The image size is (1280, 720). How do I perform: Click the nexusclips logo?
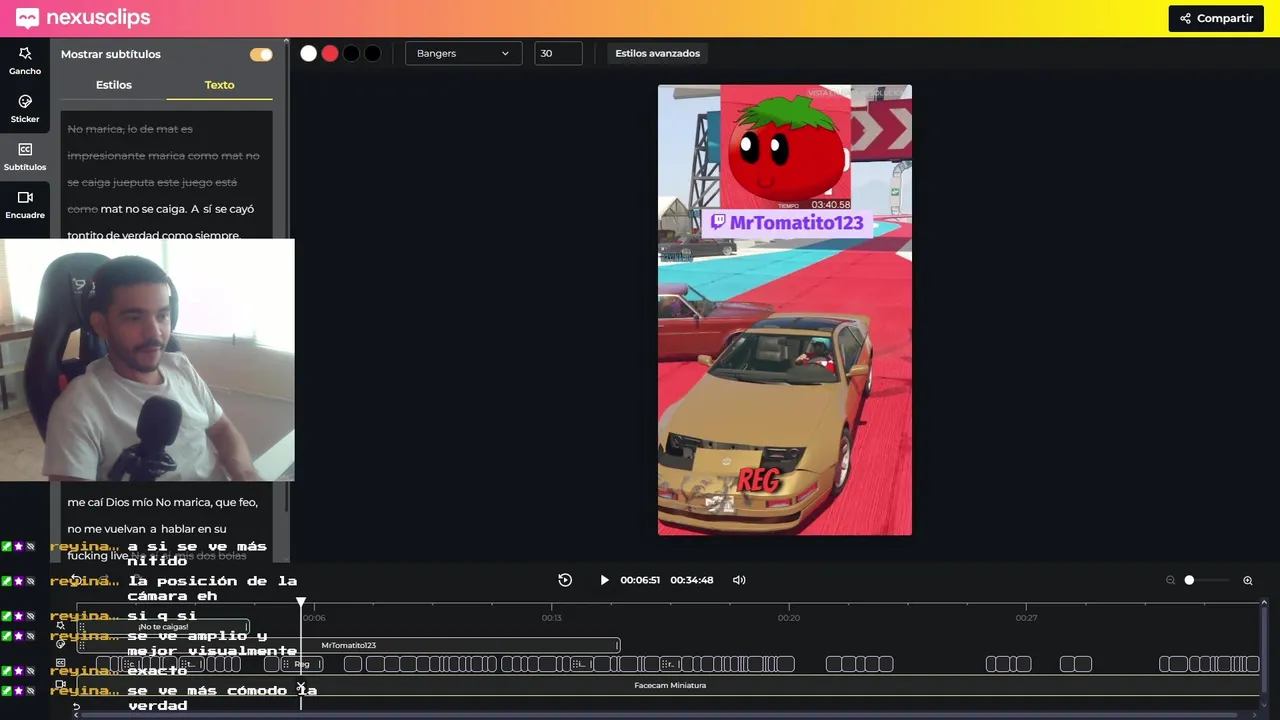pos(83,18)
